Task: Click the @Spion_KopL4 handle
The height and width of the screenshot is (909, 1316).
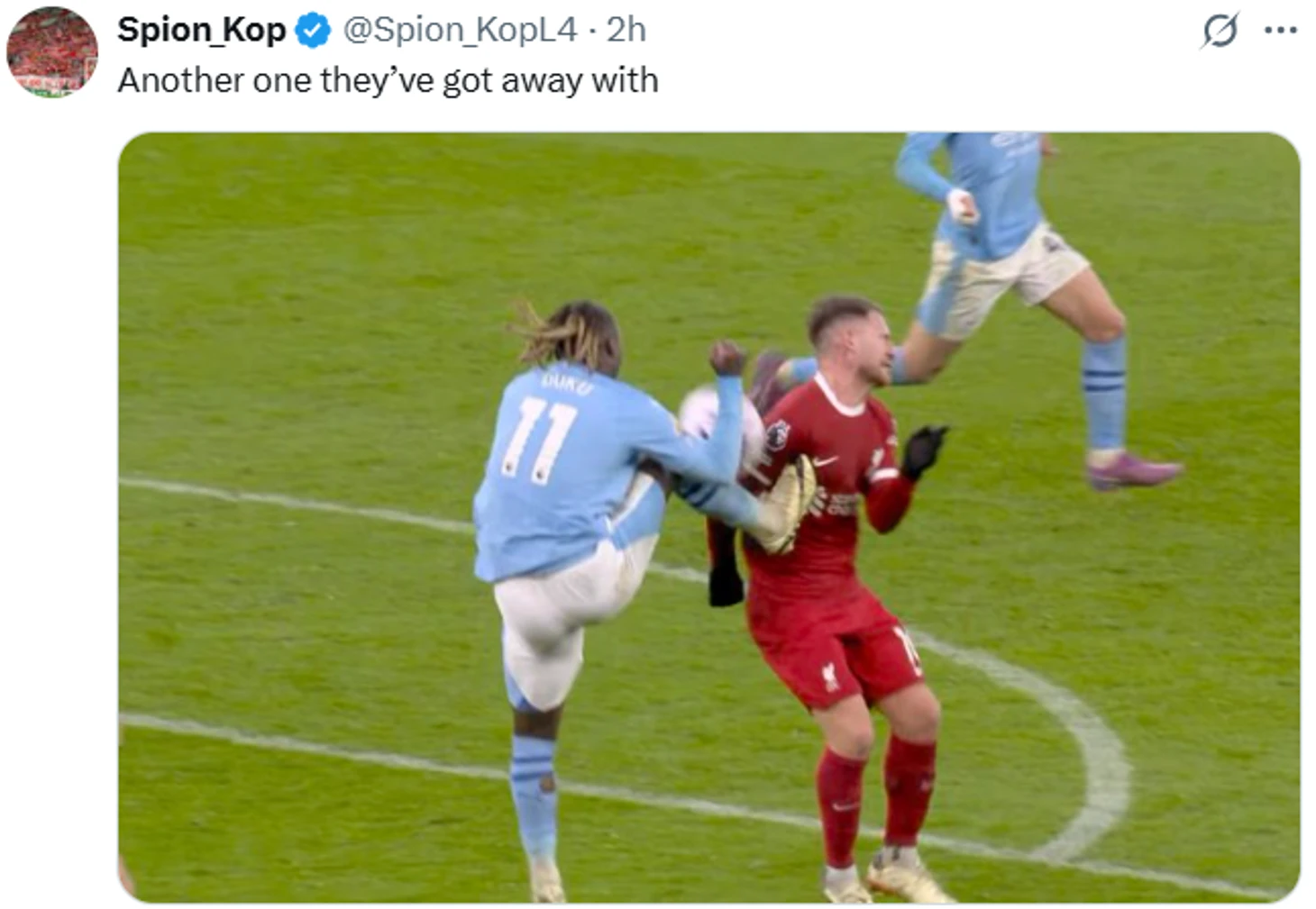Action: tap(460, 30)
